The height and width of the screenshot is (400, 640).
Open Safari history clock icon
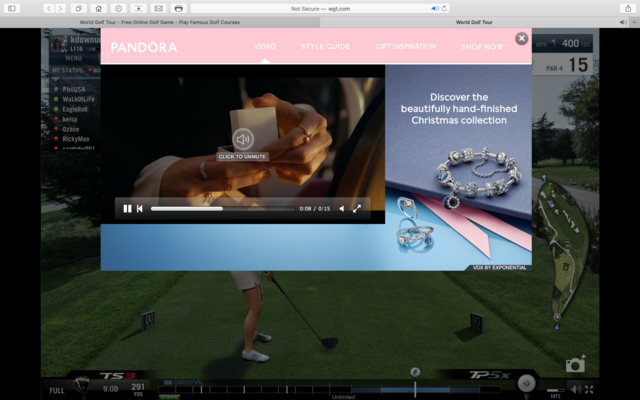click(118, 8)
